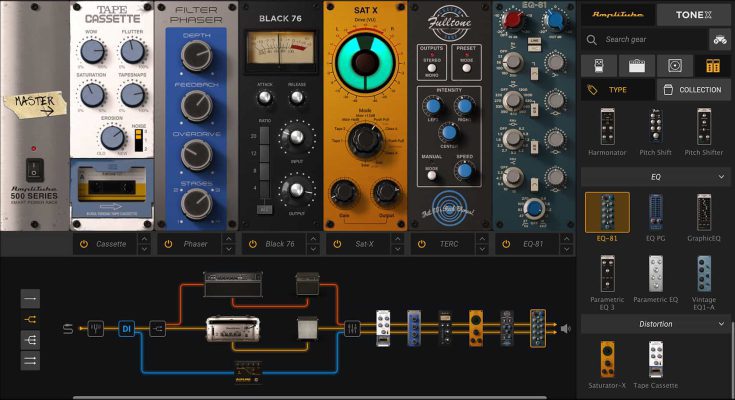Collapse the Distortion section chevron
This screenshot has height=400, width=735.
click(719, 325)
